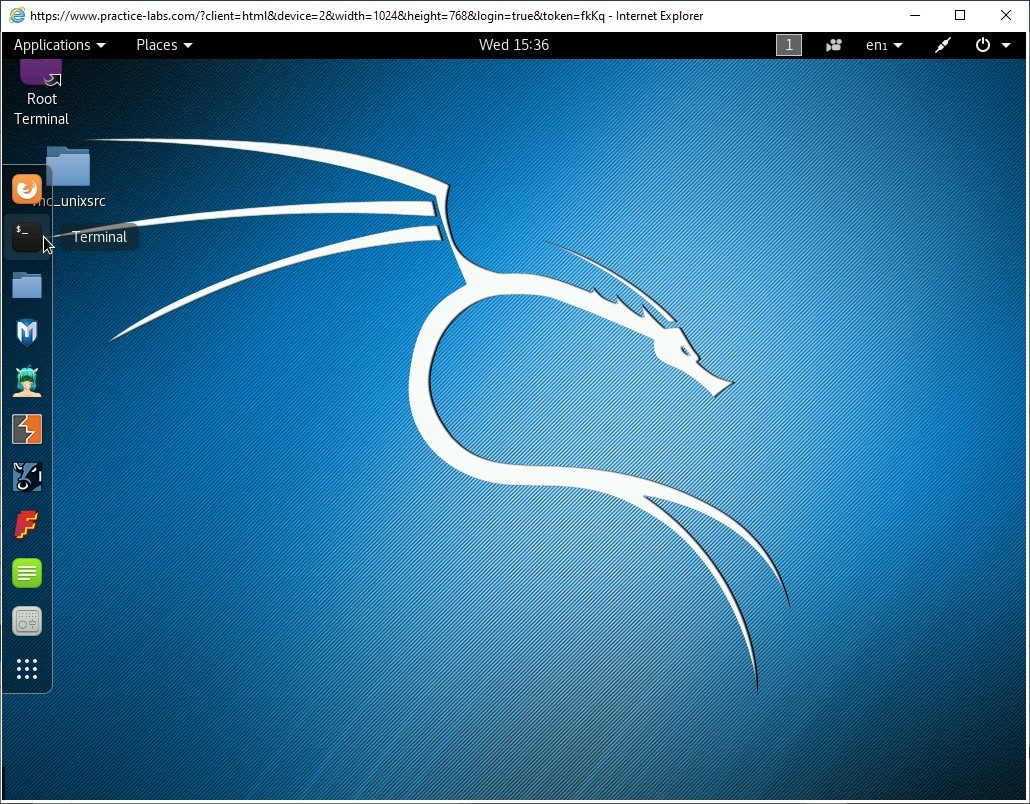
Task: Open the Files manager dock icon
Action: pyautogui.click(x=27, y=285)
